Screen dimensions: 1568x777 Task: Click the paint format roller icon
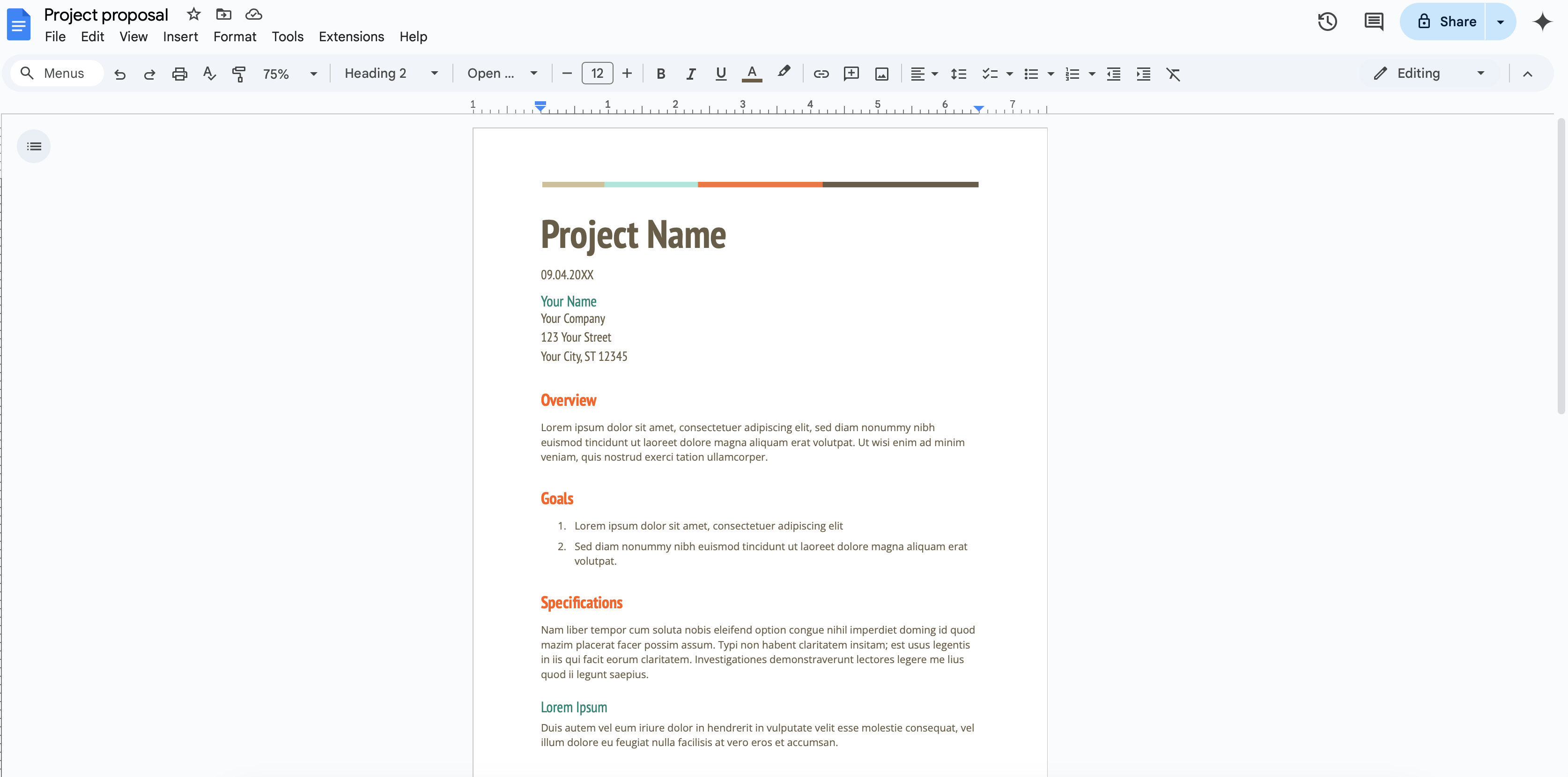coord(238,74)
